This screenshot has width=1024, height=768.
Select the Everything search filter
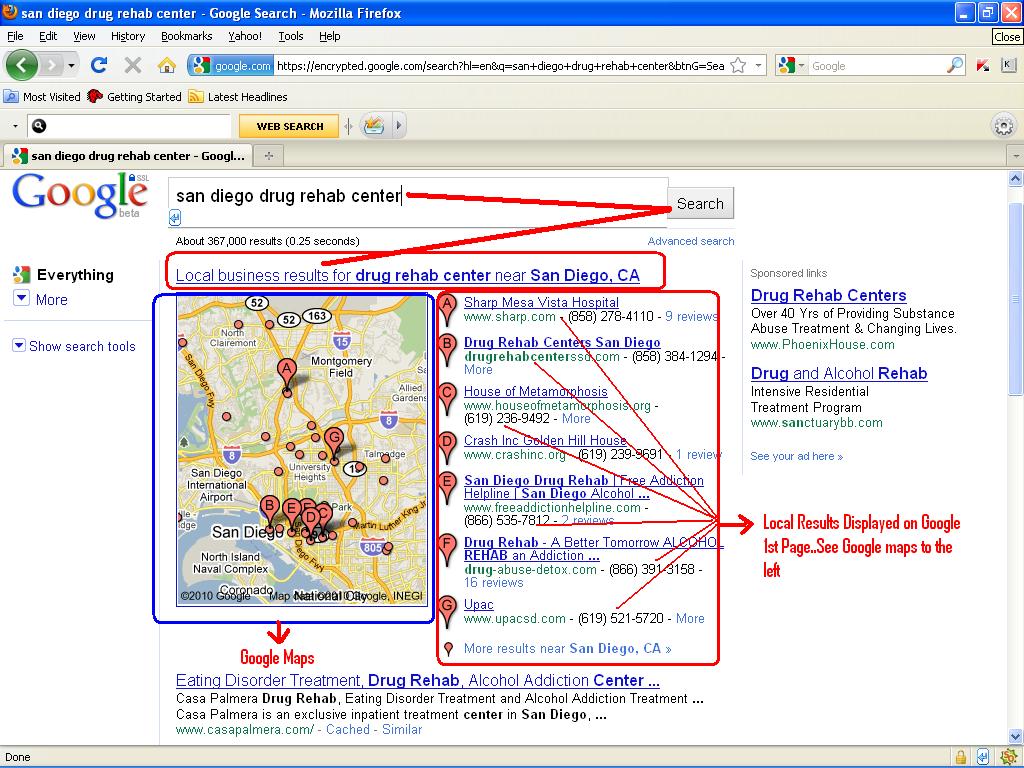(x=63, y=275)
